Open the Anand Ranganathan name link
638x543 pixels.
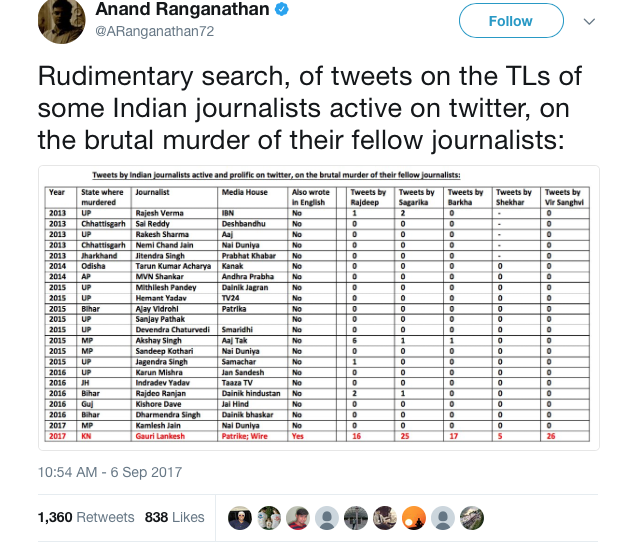184,10
